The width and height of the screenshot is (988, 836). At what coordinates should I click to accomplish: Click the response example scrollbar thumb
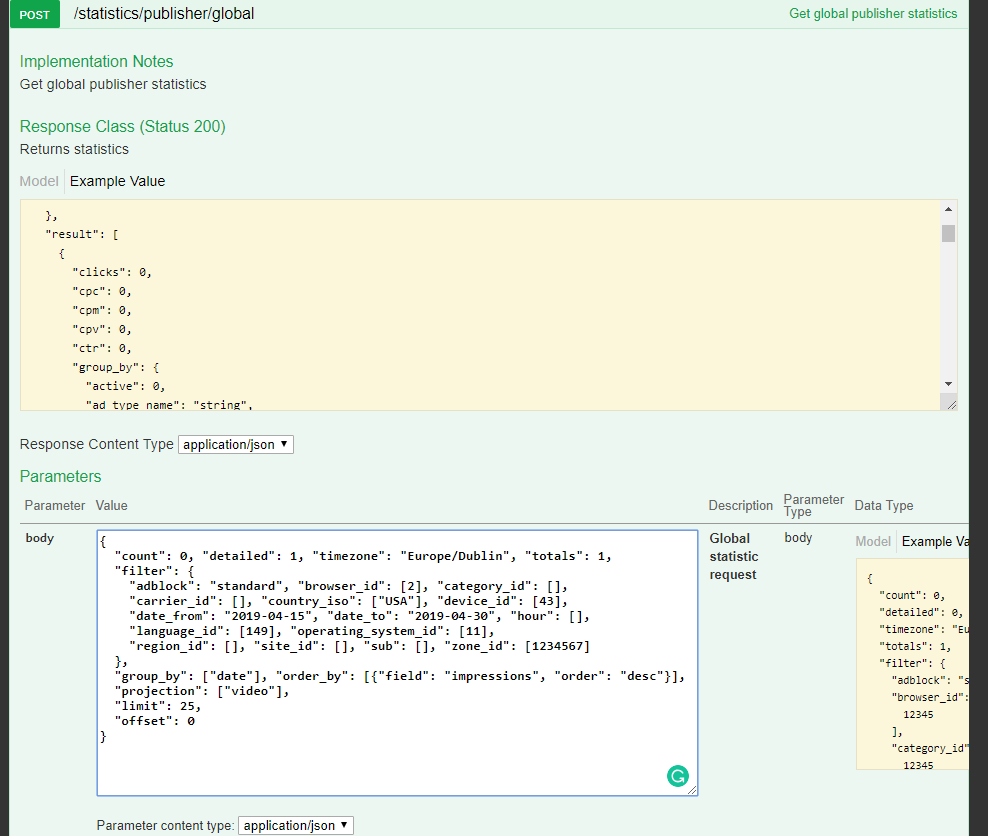click(x=948, y=233)
